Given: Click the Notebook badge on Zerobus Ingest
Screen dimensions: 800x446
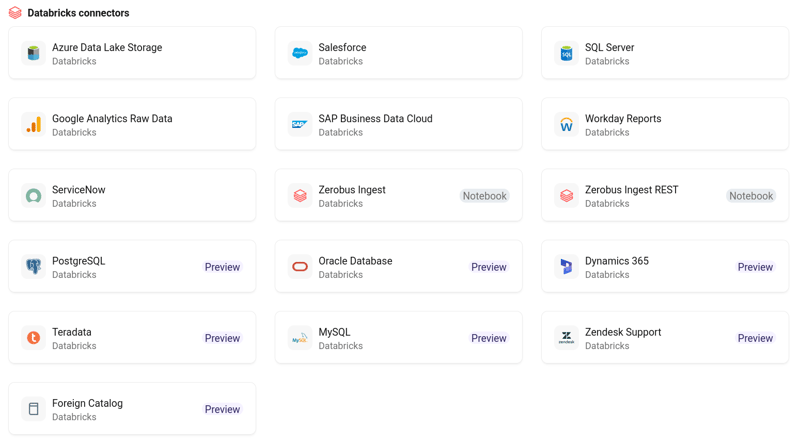Looking at the screenshot, I should (484, 196).
